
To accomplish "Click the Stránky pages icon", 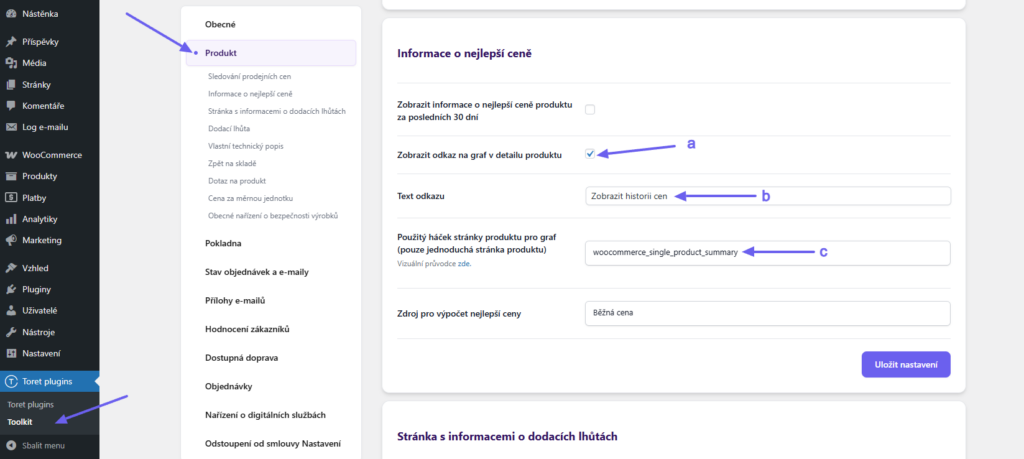I will (x=10, y=85).
